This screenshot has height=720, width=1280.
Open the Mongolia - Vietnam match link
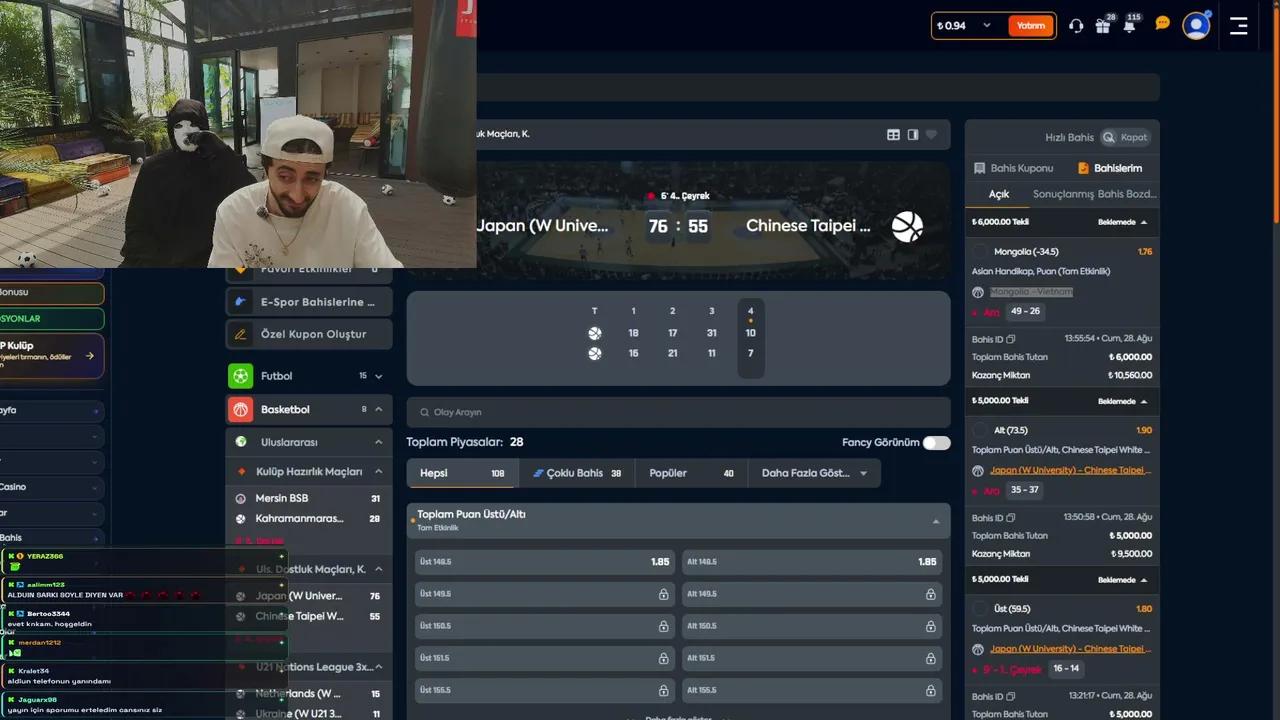click(x=1031, y=292)
